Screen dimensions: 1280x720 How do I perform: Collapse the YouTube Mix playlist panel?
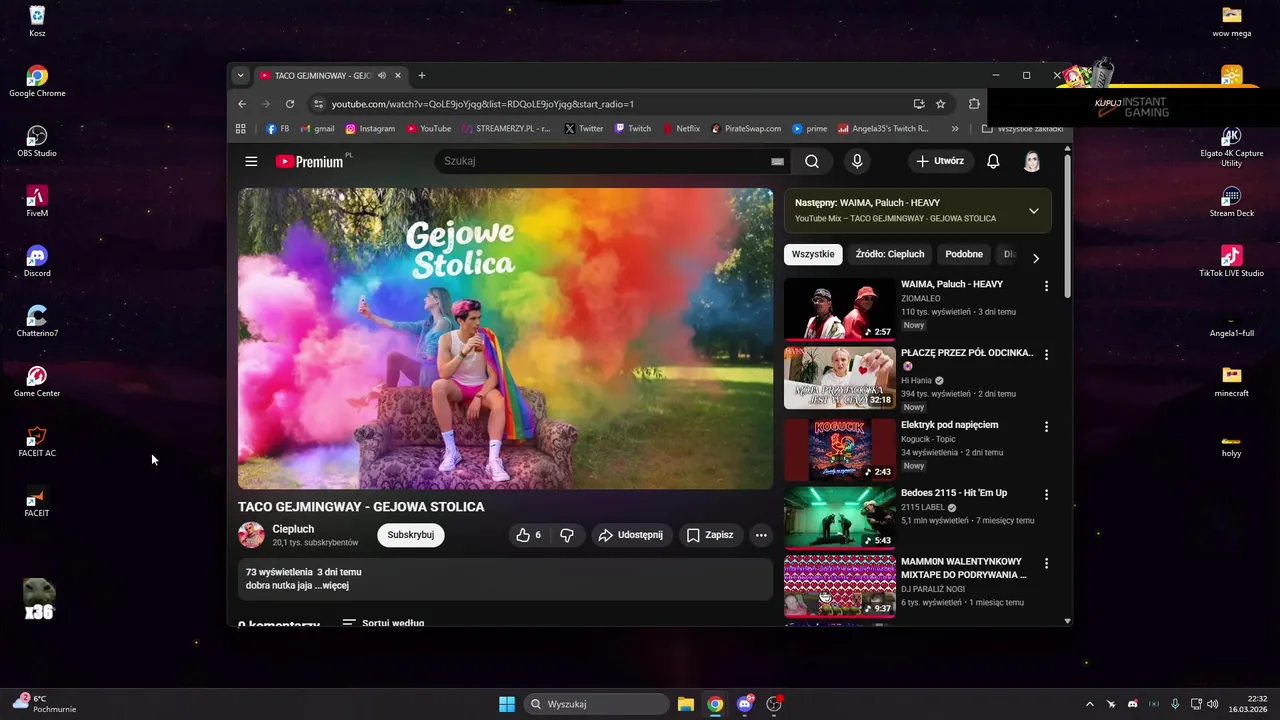[1034, 211]
